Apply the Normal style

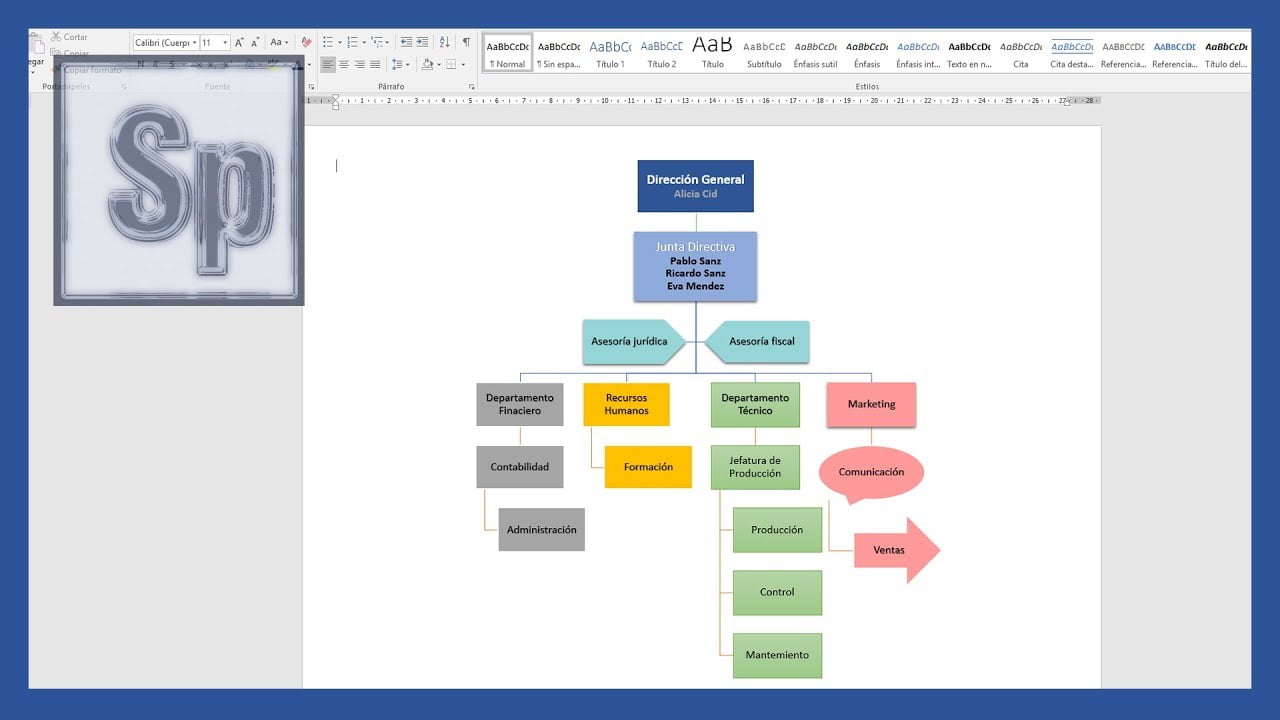click(x=508, y=53)
